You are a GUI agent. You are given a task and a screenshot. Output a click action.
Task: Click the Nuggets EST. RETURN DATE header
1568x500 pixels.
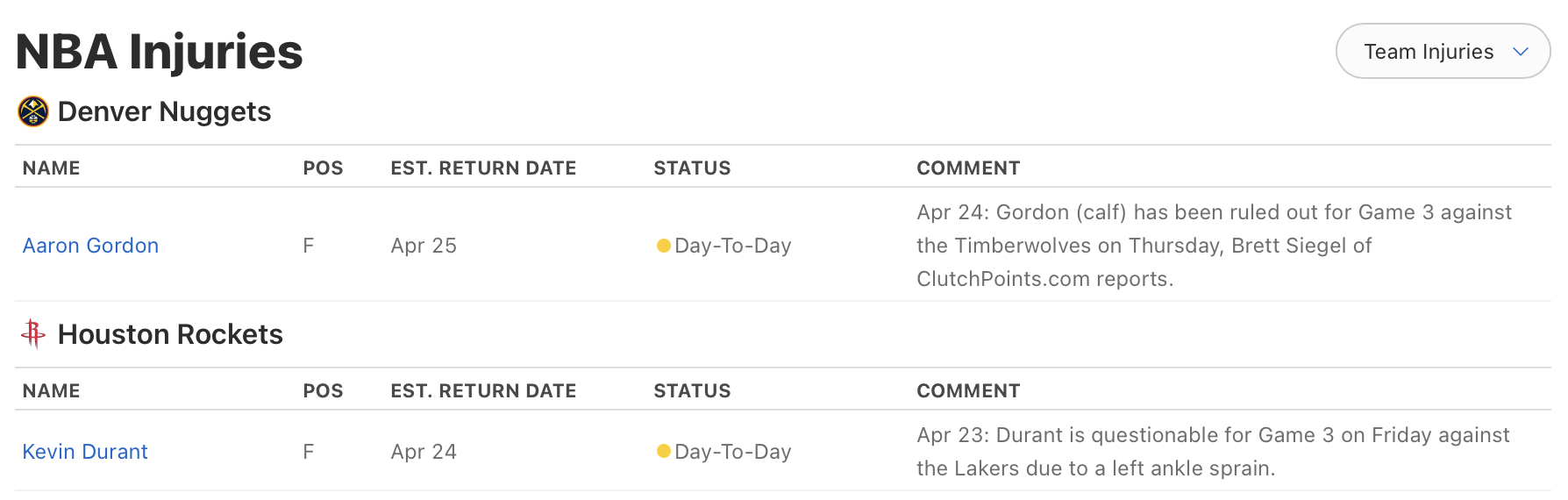(x=483, y=168)
